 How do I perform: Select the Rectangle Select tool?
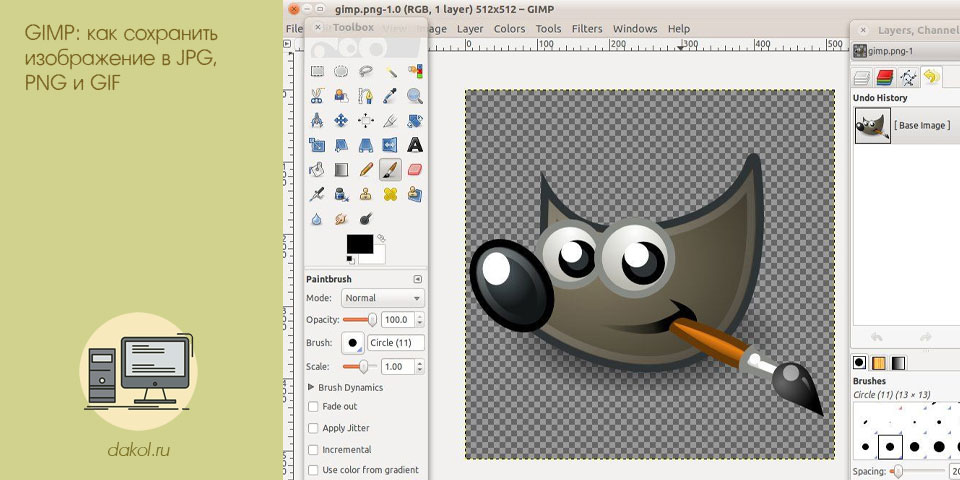317,72
